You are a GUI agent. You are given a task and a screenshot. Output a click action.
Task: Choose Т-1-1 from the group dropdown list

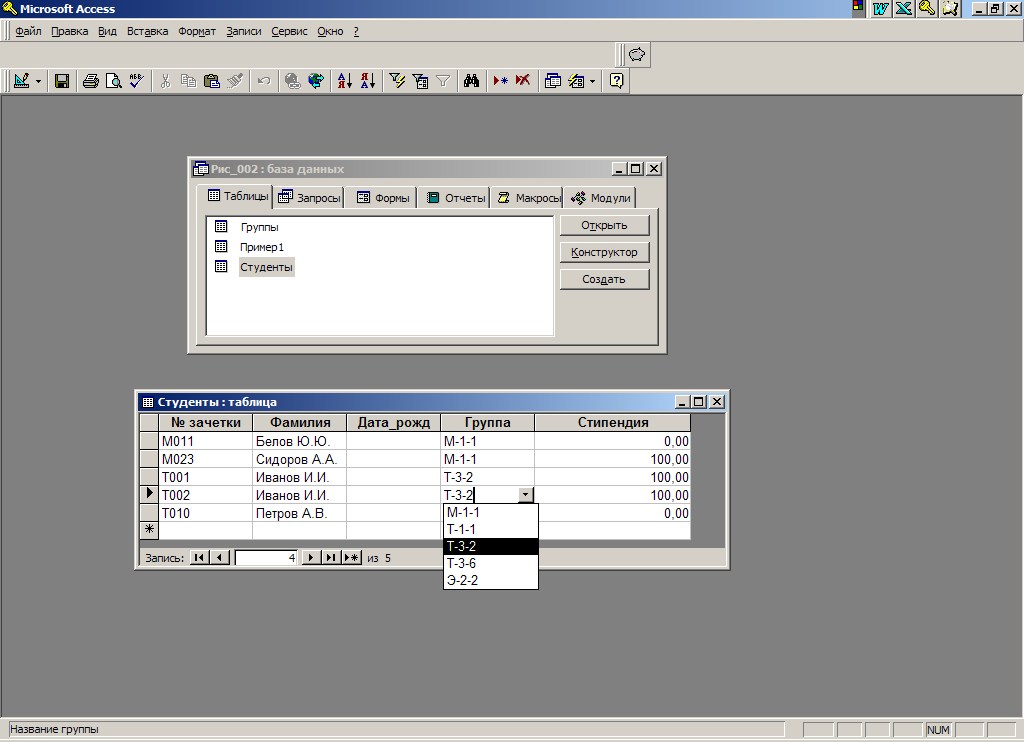pyautogui.click(x=490, y=530)
